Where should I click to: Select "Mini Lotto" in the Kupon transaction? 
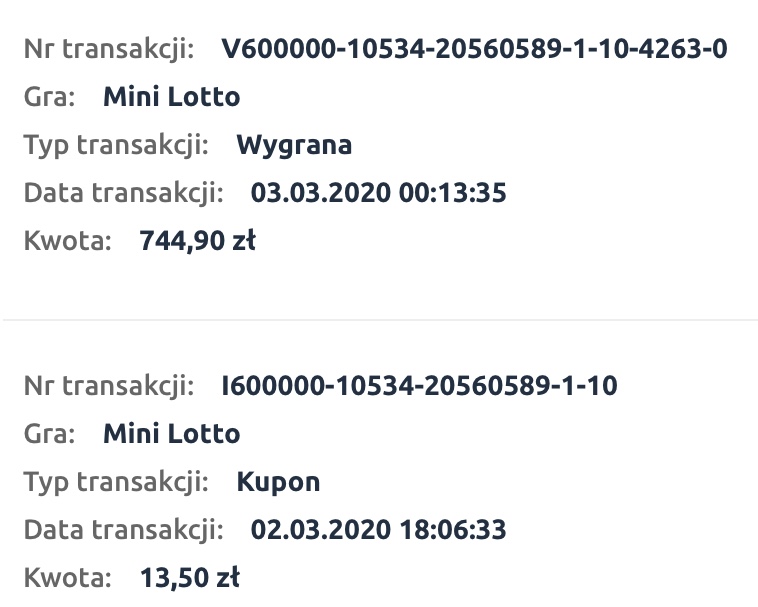(x=171, y=433)
